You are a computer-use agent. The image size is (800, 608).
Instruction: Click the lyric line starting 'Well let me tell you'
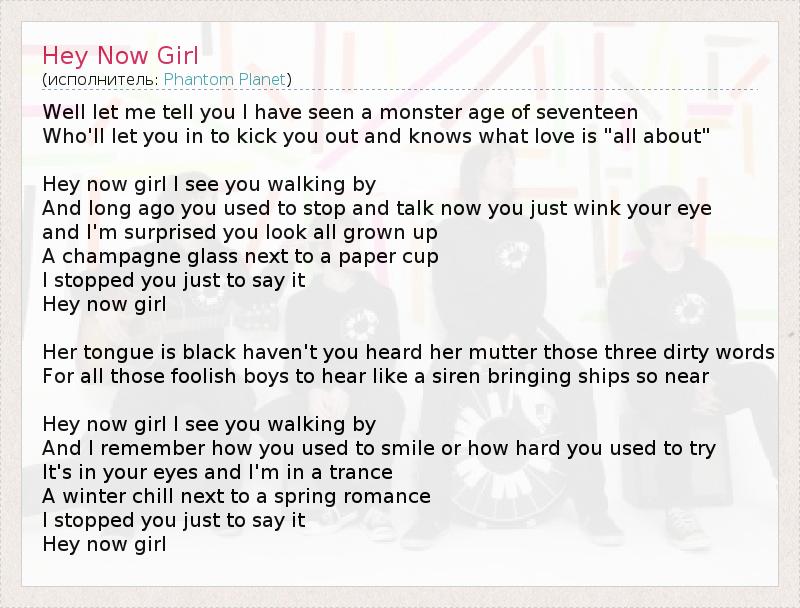point(340,112)
